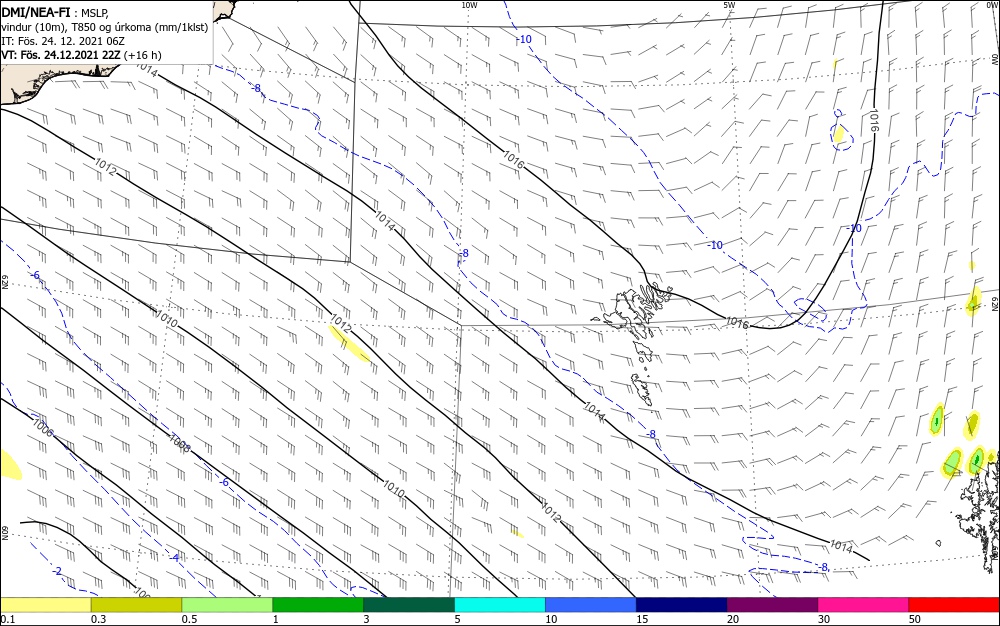Click the 'VT: Fös. 24.12.2021 22Z (+16 h)' line
This screenshot has width=1000, height=626.
[x=82, y=55]
